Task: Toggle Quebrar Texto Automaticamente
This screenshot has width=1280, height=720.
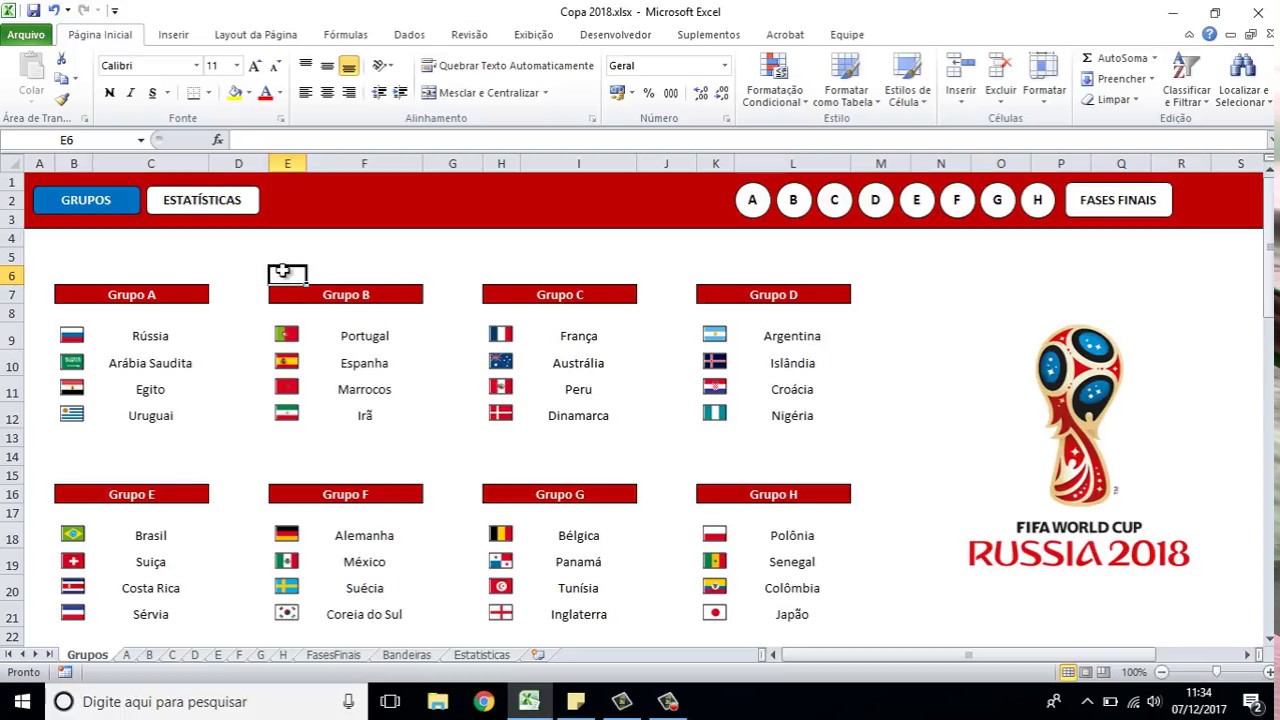Action: pos(508,65)
